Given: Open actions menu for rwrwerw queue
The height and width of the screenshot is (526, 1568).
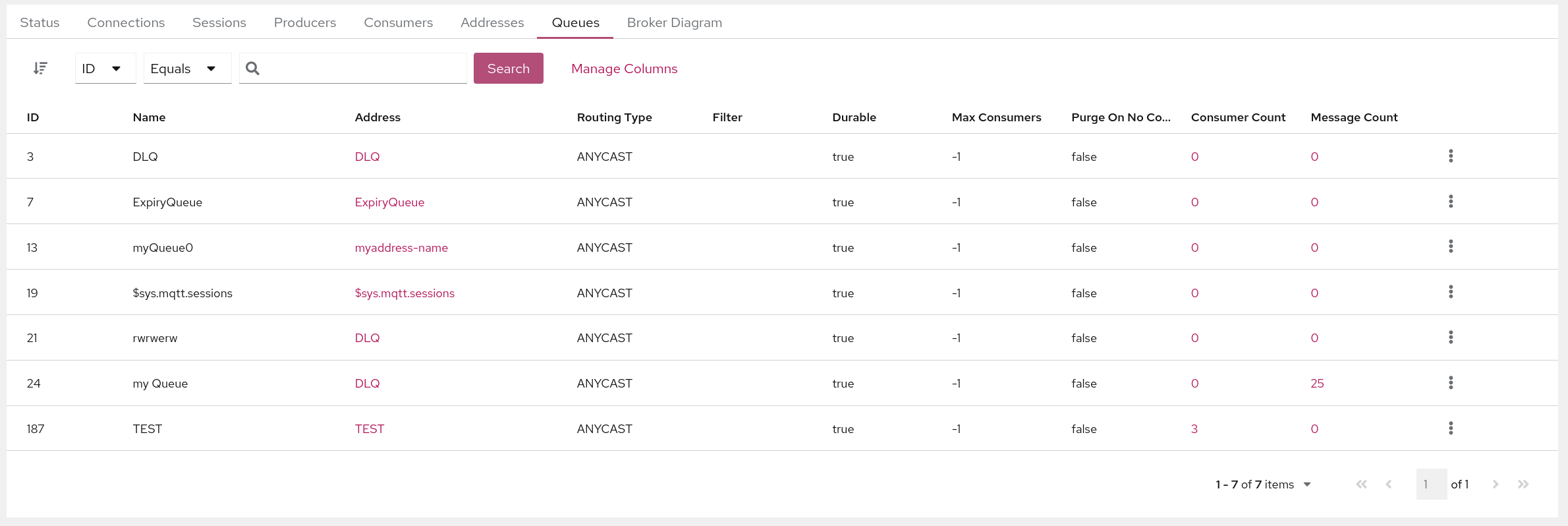Looking at the screenshot, I should click(1451, 337).
